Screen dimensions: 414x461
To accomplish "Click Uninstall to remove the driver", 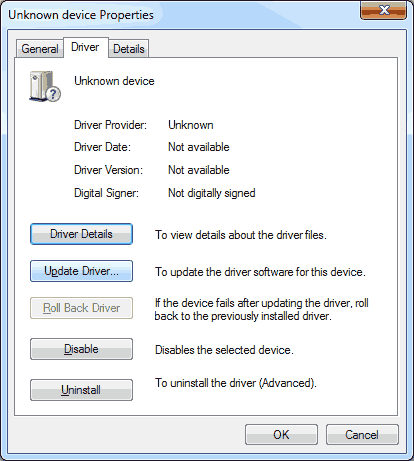I will pos(81,390).
